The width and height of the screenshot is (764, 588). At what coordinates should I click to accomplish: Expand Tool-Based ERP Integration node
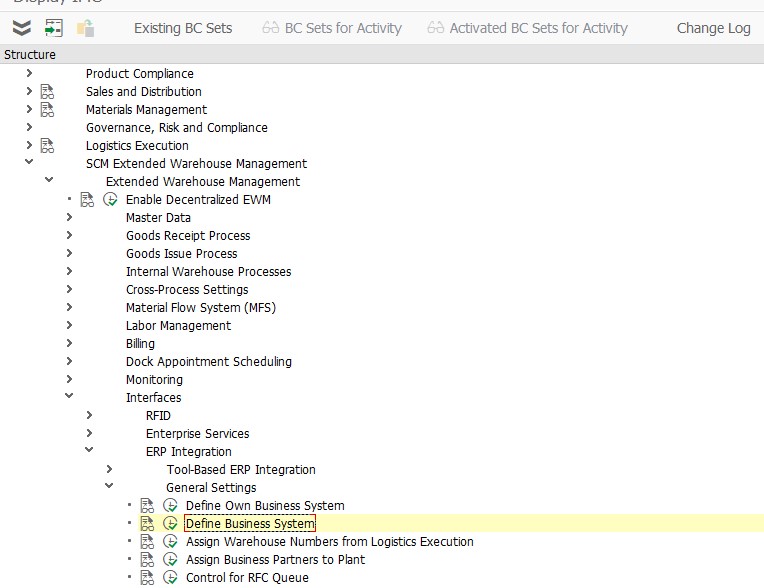[109, 470]
